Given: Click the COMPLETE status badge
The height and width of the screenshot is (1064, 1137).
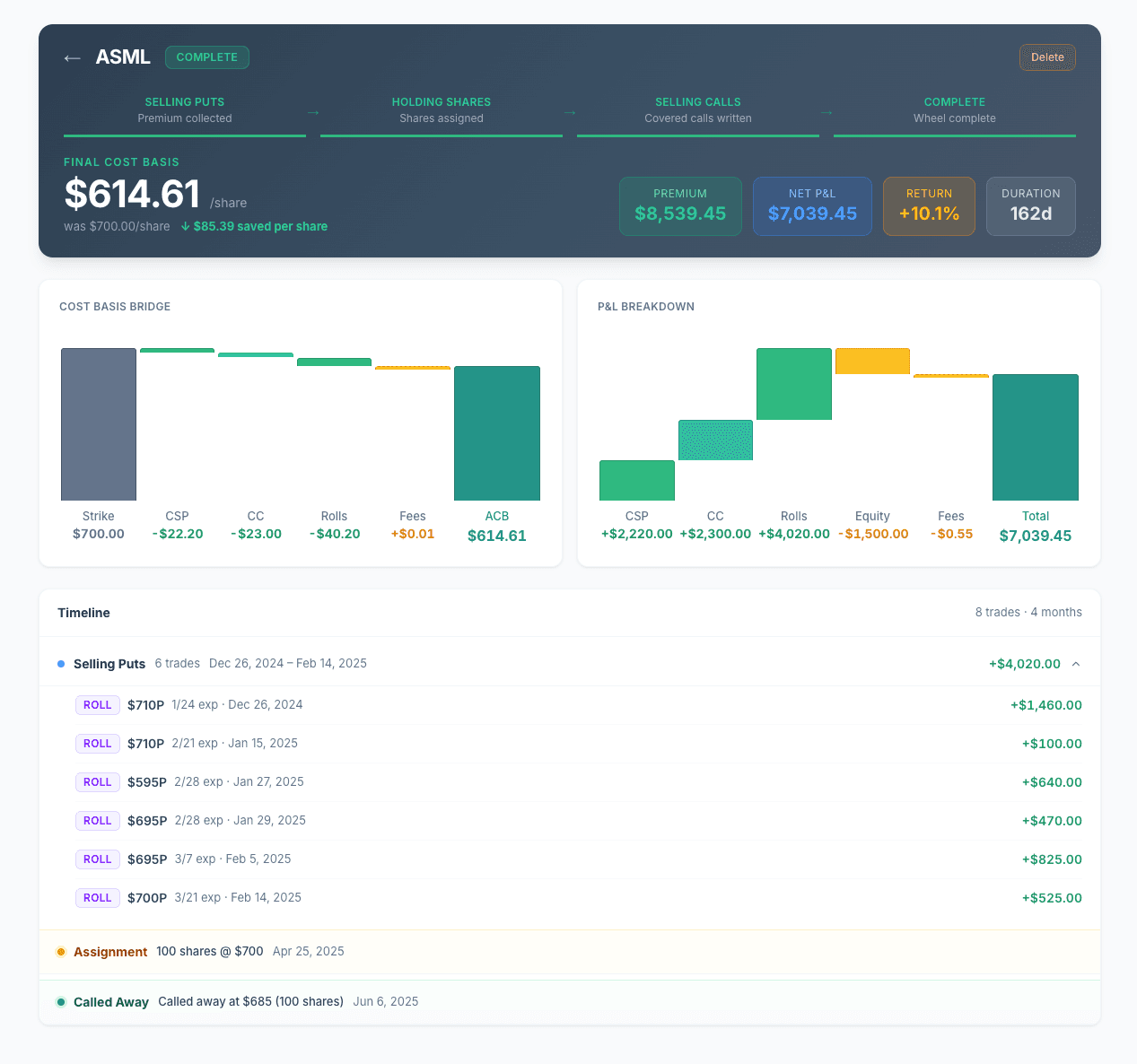Looking at the screenshot, I should [207, 57].
